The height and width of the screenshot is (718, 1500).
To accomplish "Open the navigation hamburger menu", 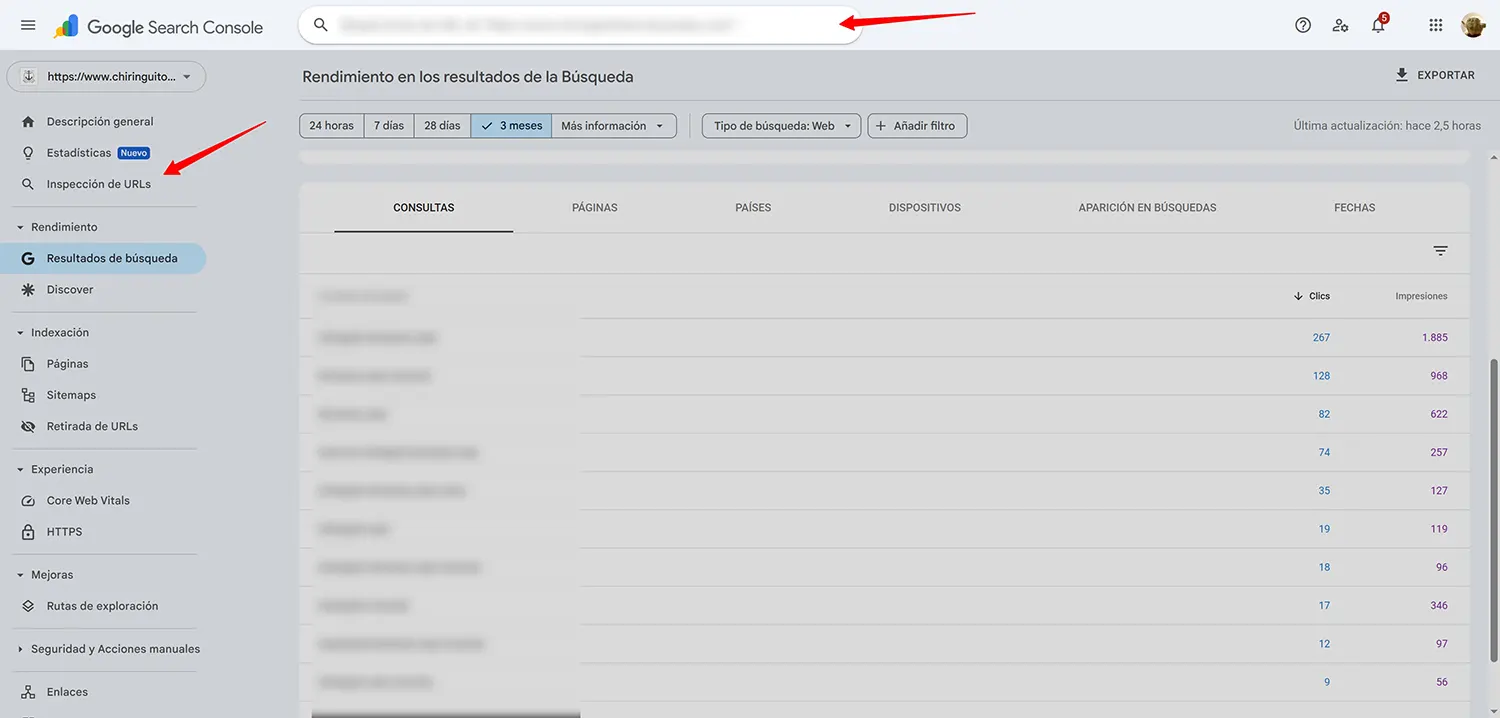I will [x=27, y=25].
